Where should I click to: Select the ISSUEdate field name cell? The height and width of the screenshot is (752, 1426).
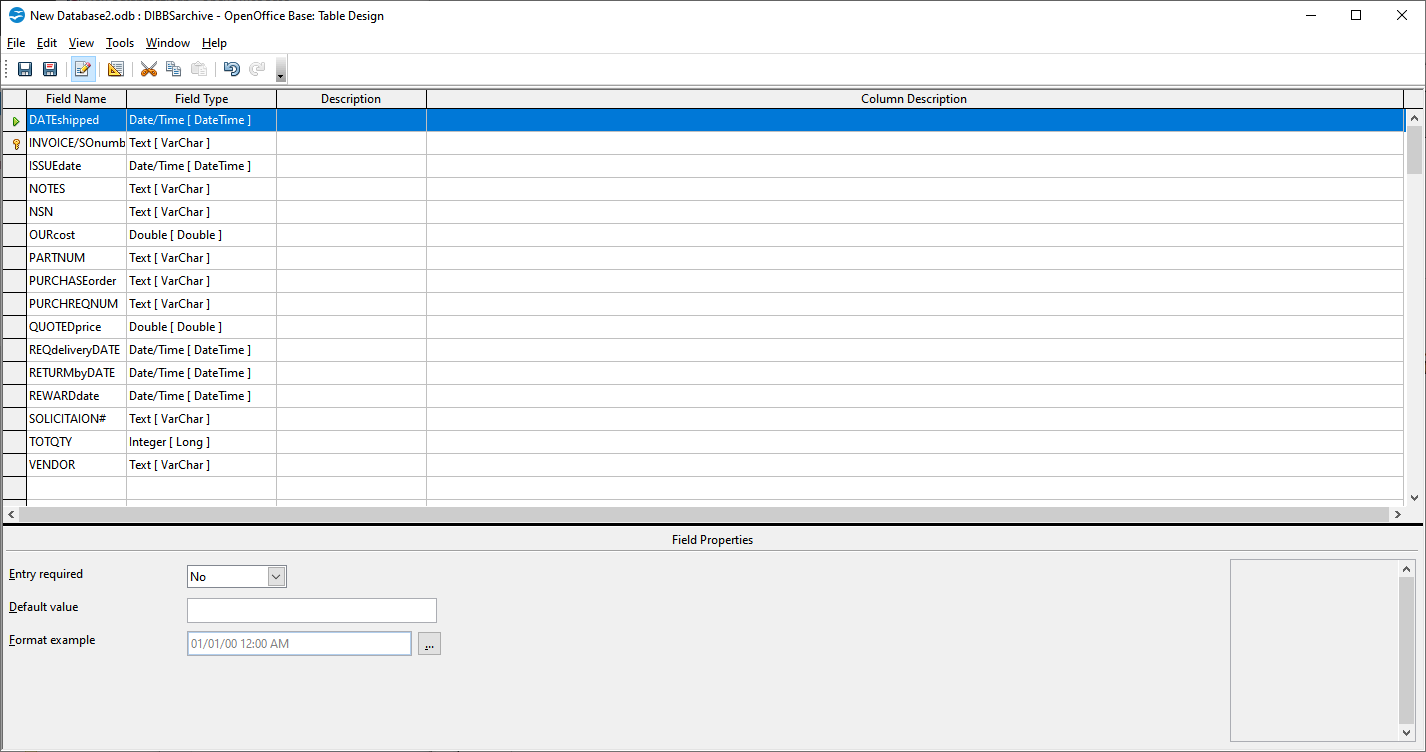[76, 166]
